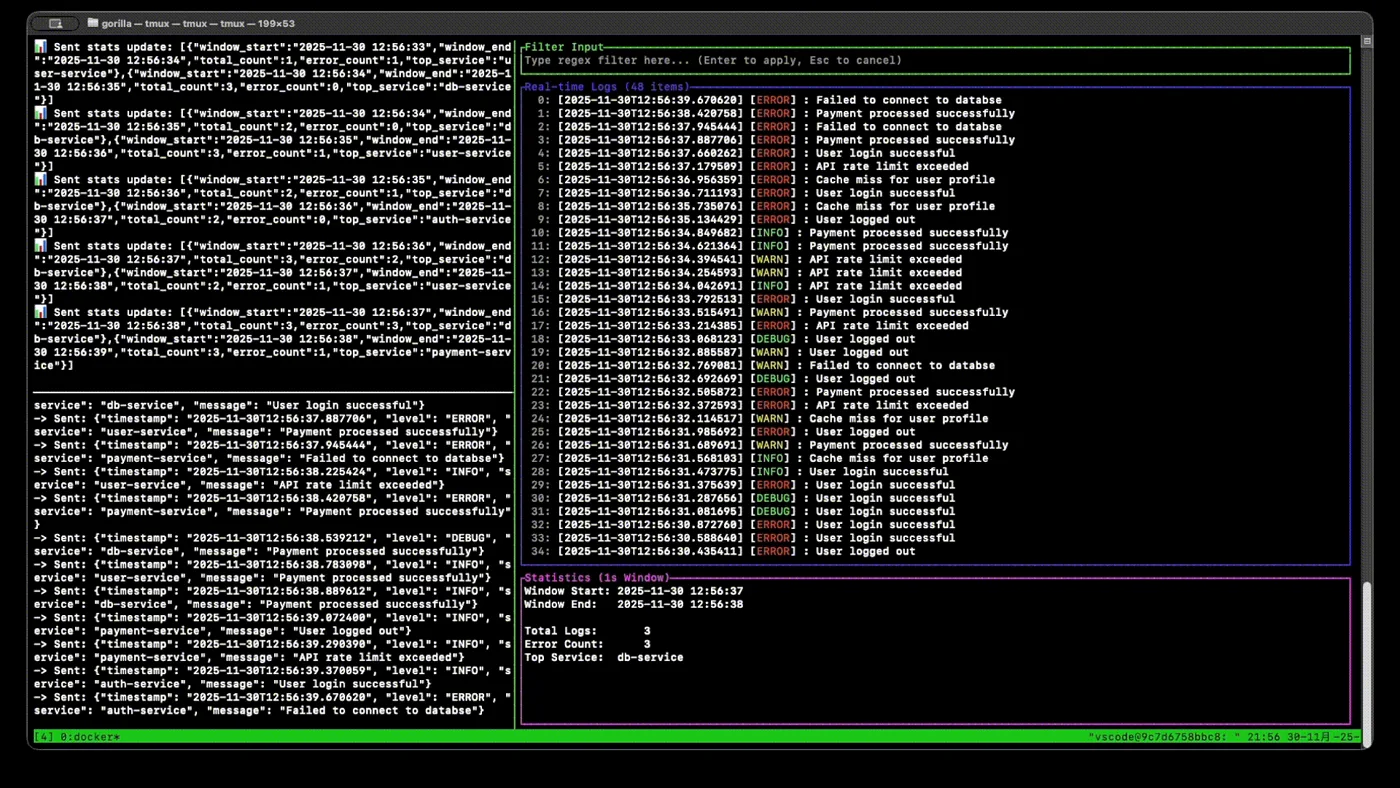The height and width of the screenshot is (788, 1400).
Task: Click the "Statistics (1s Window)" panel title
Action: click(x=596, y=578)
